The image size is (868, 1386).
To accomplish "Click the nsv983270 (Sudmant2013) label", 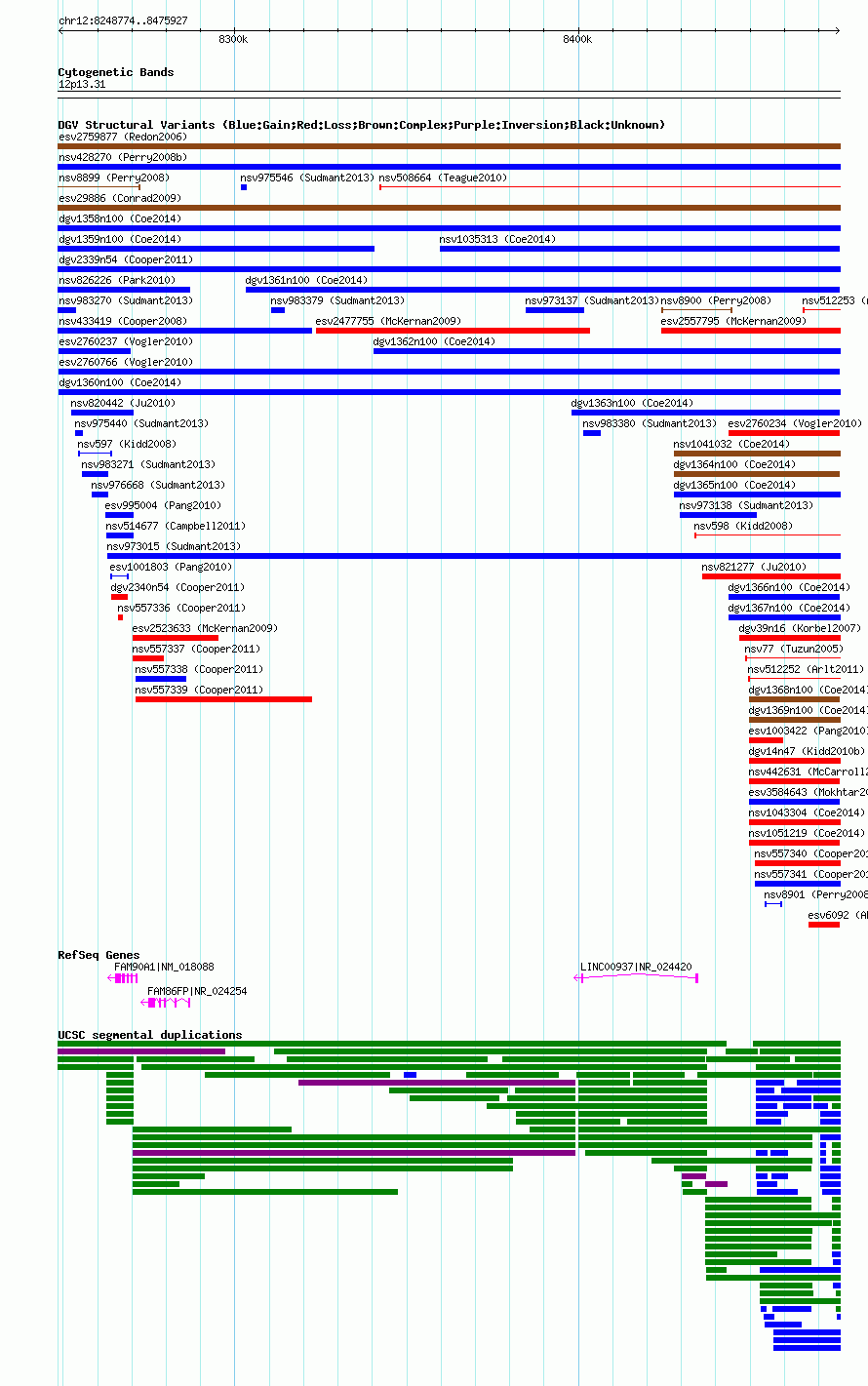I will (x=125, y=300).
